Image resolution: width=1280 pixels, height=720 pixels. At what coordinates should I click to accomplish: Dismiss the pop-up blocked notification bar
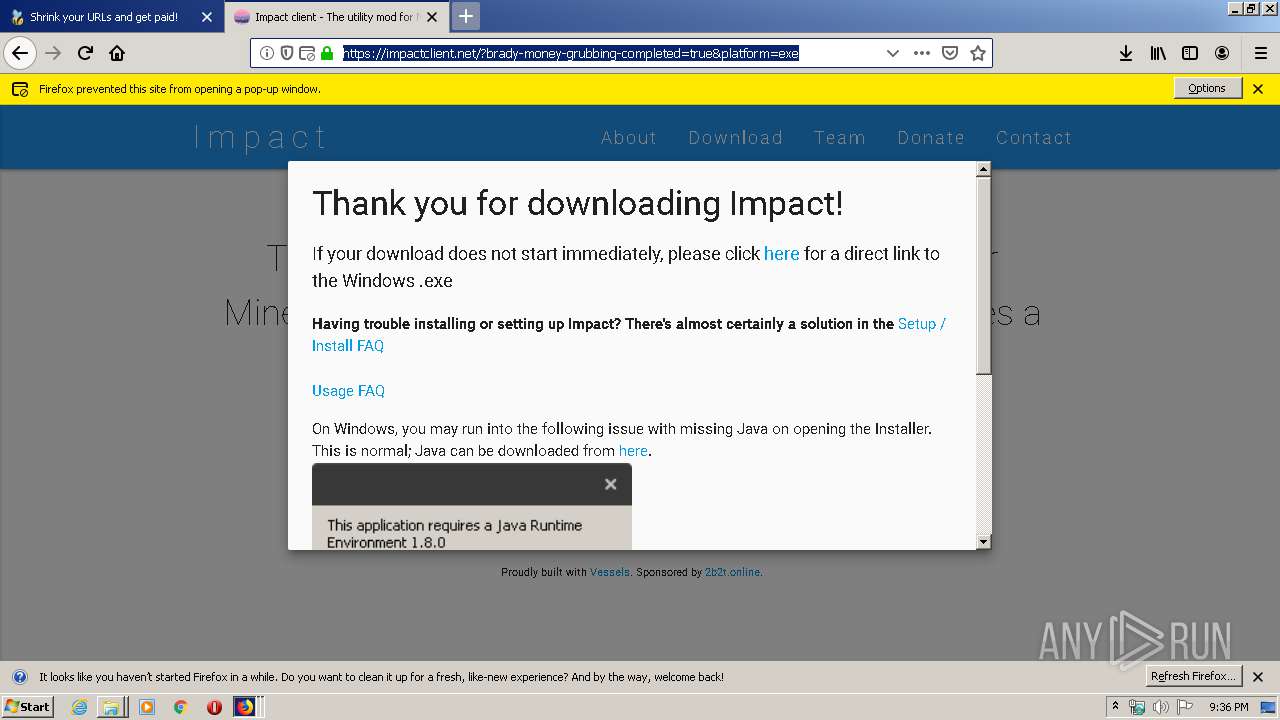click(1258, 89)
